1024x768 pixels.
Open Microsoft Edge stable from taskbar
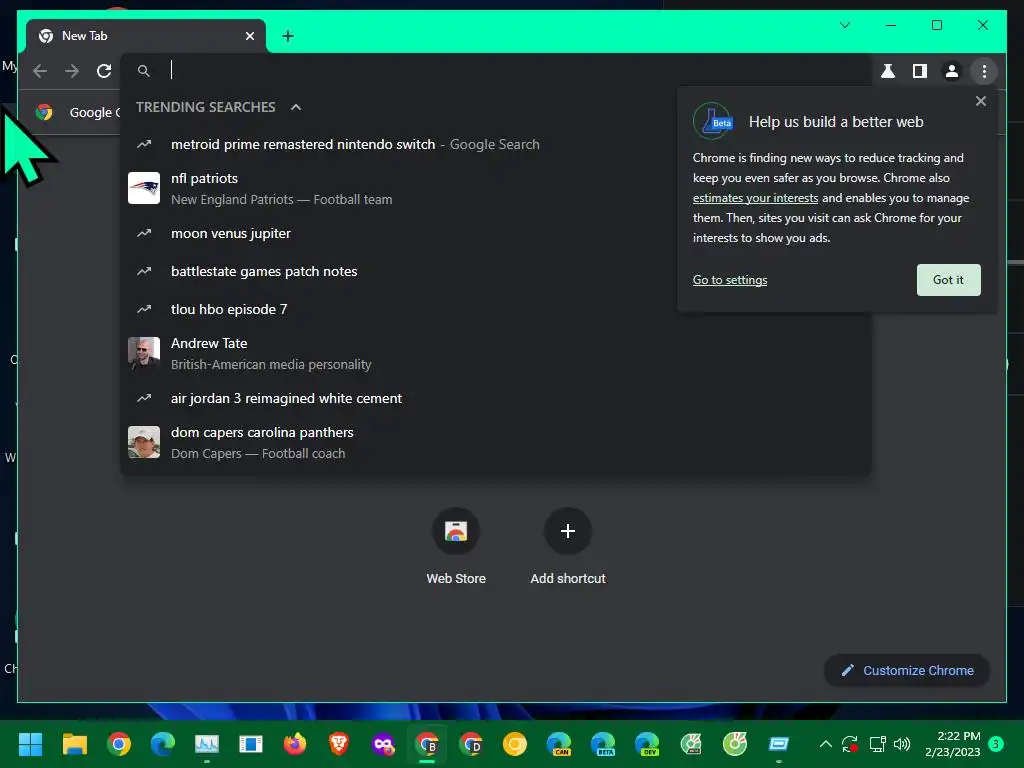point(163,744)
